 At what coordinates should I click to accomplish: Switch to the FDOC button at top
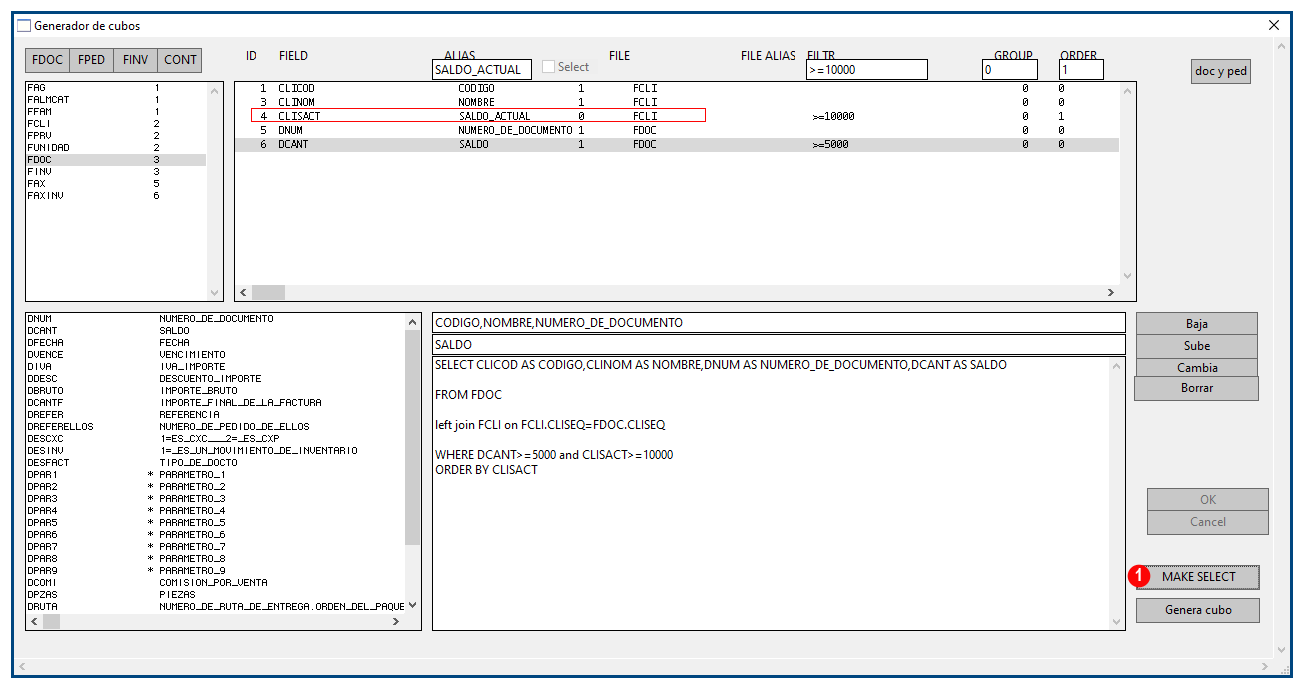click(48, 60)
